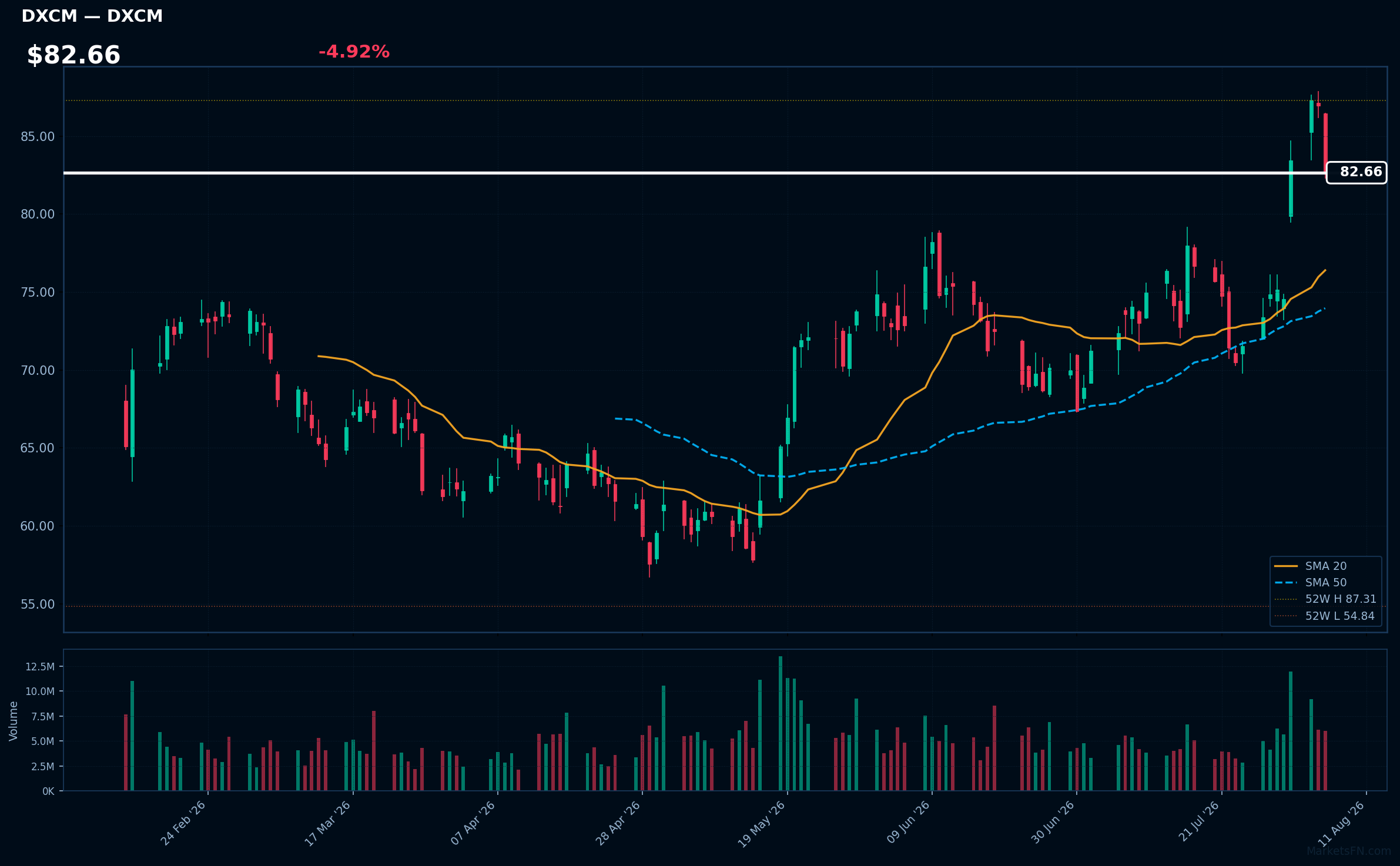Click the 28 Apr '26 date label
Screen dimensions: 1400x866
click(618, 823)
